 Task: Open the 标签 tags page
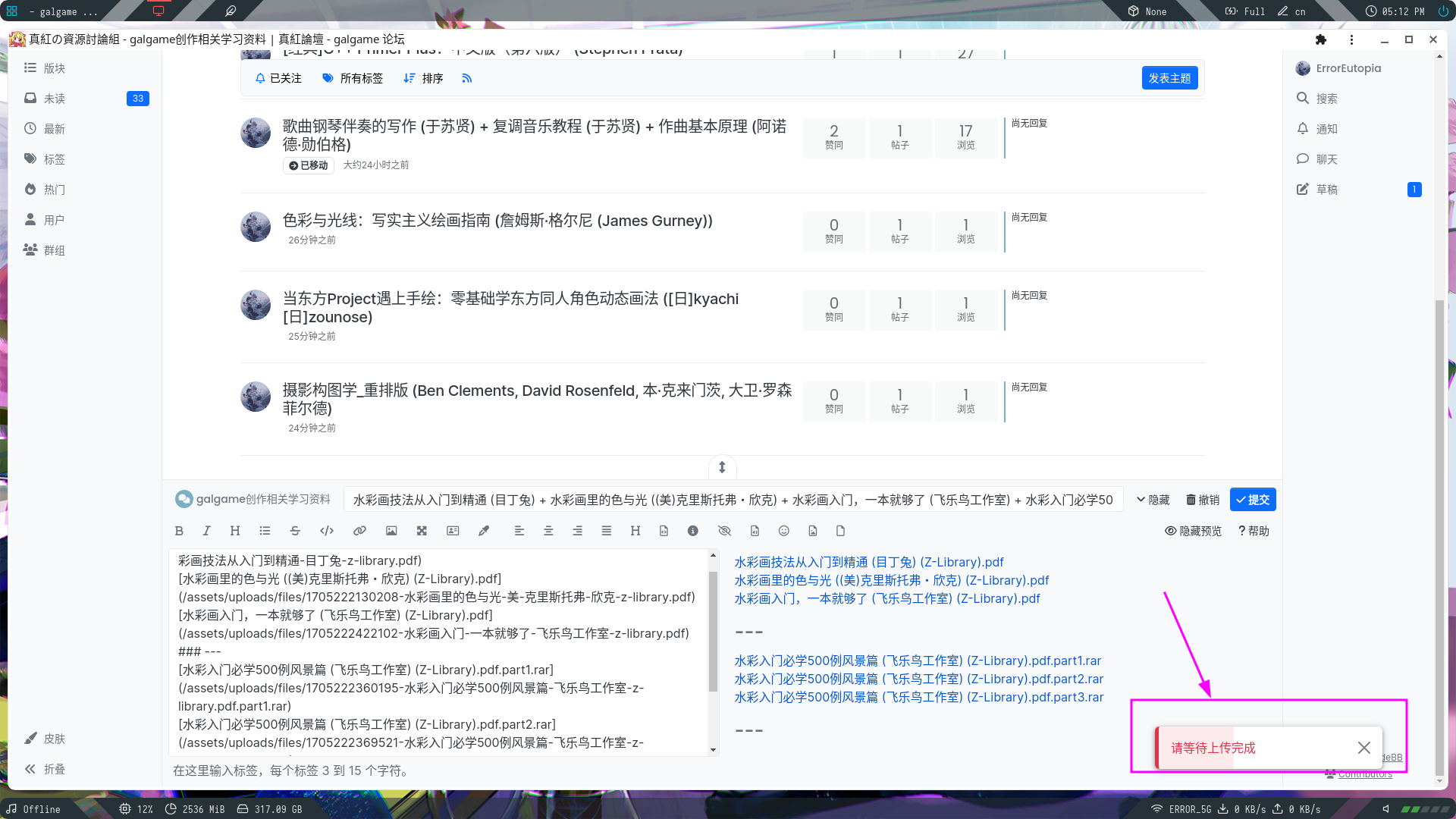pos(45,159)
